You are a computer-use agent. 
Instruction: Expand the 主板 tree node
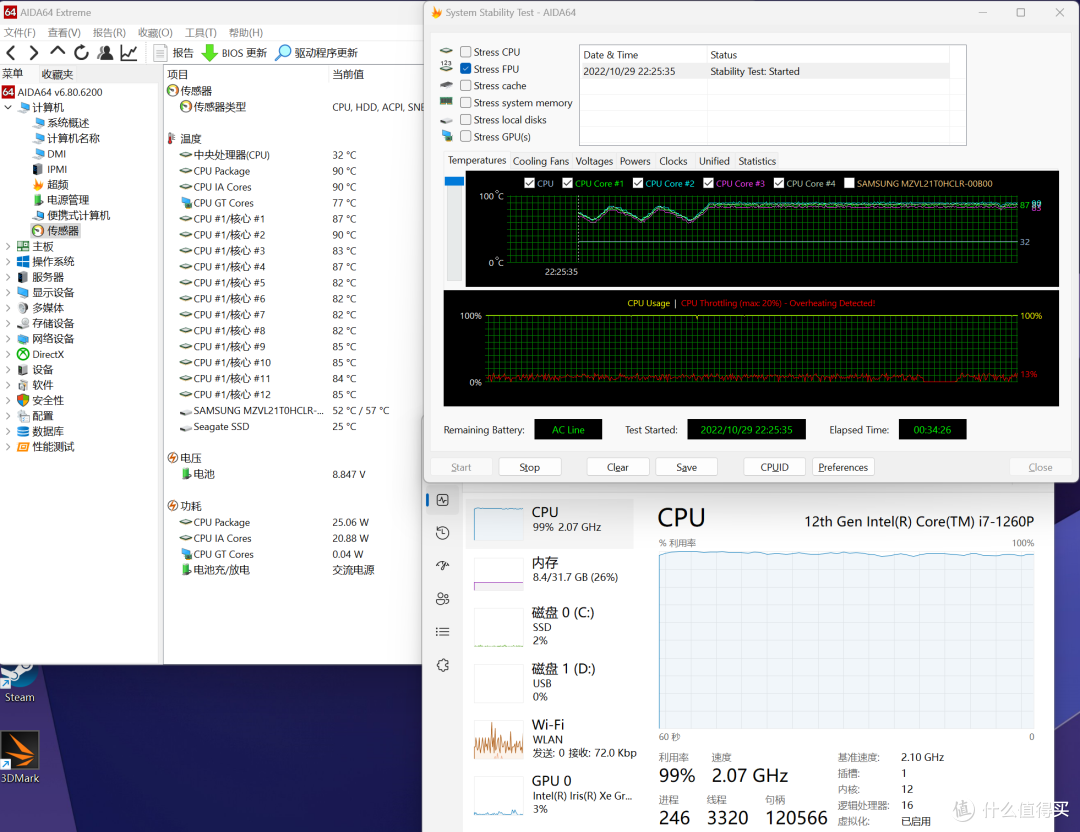(8, 247)
